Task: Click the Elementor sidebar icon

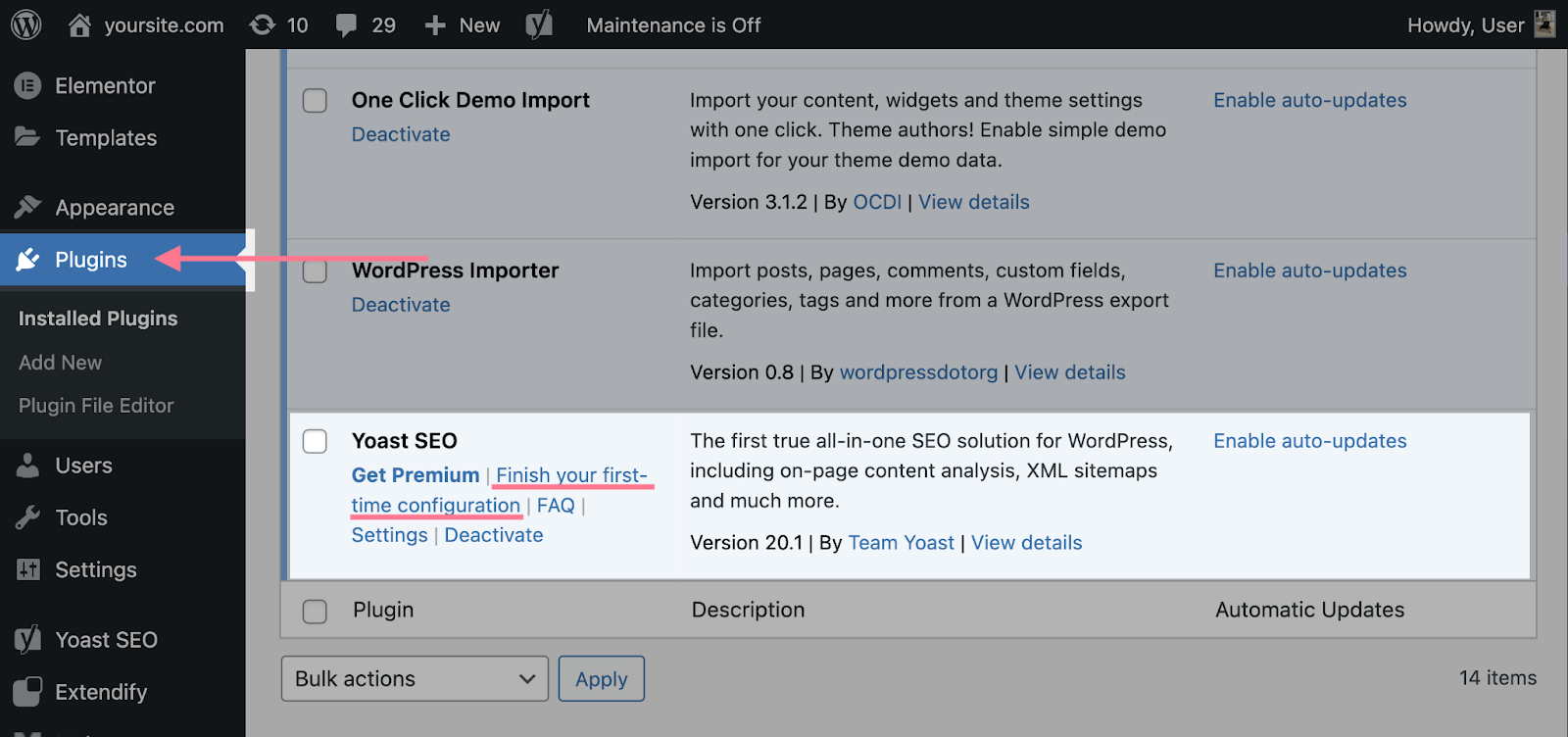Action: [x=27, y=86]
